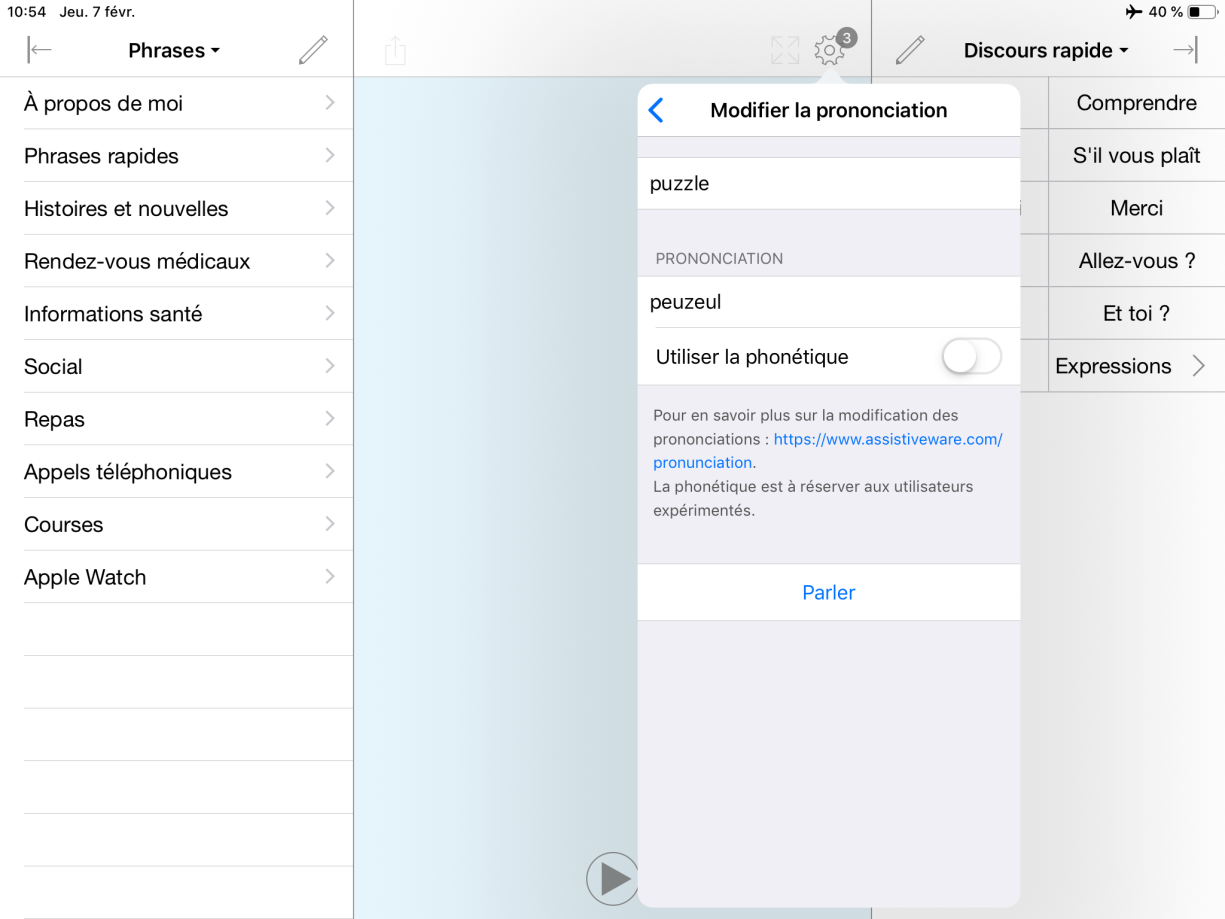Tap the 10:54 clock in status bar

click(x=27, y=12)
